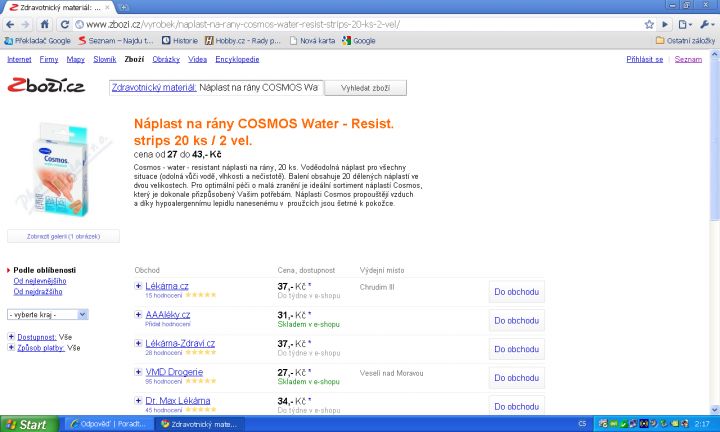Click the scrollbar down arrow
The height and width of the screenshot is (432, 720).
[714, 410]
